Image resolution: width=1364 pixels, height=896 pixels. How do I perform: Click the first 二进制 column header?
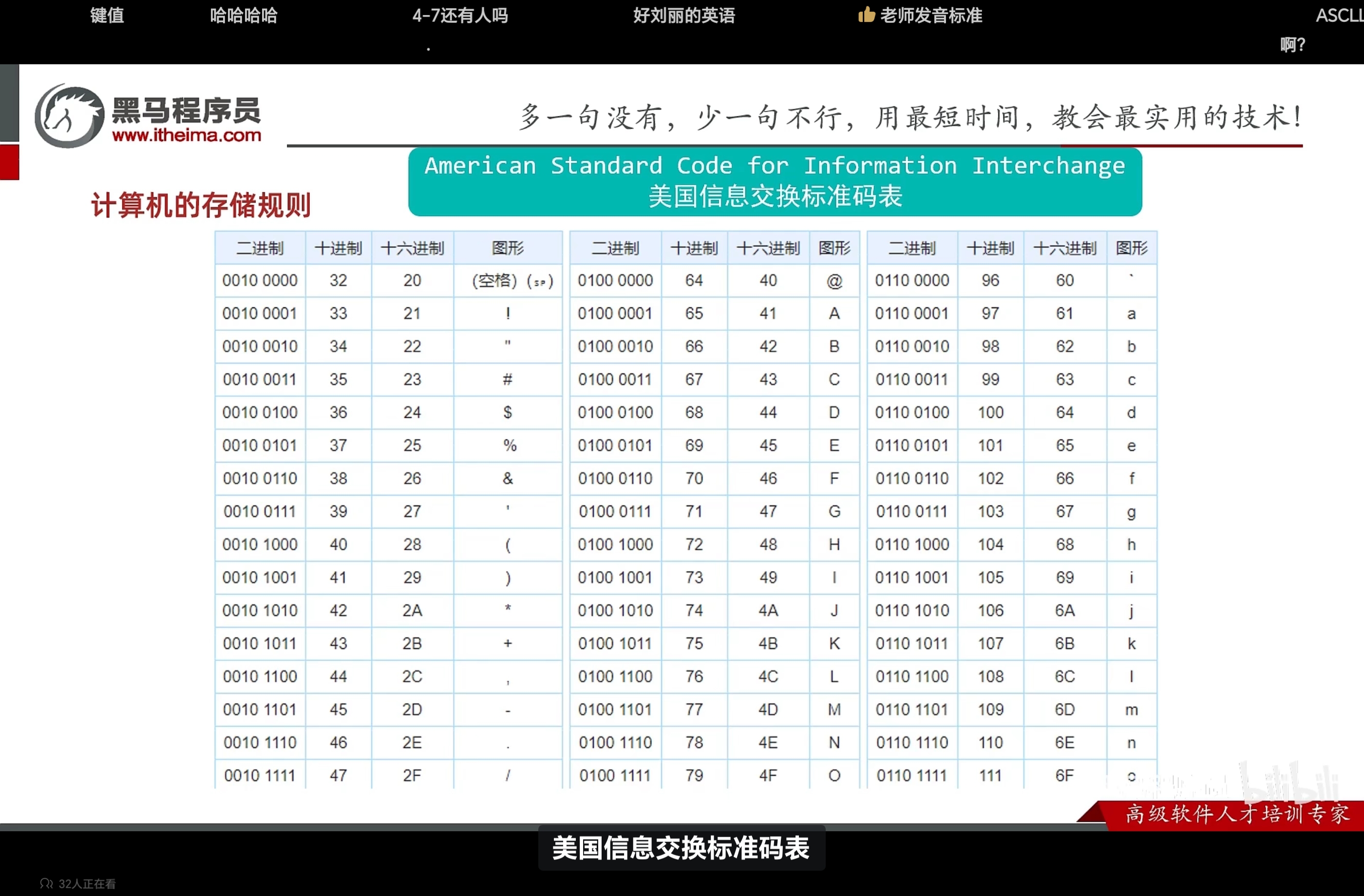260,248
